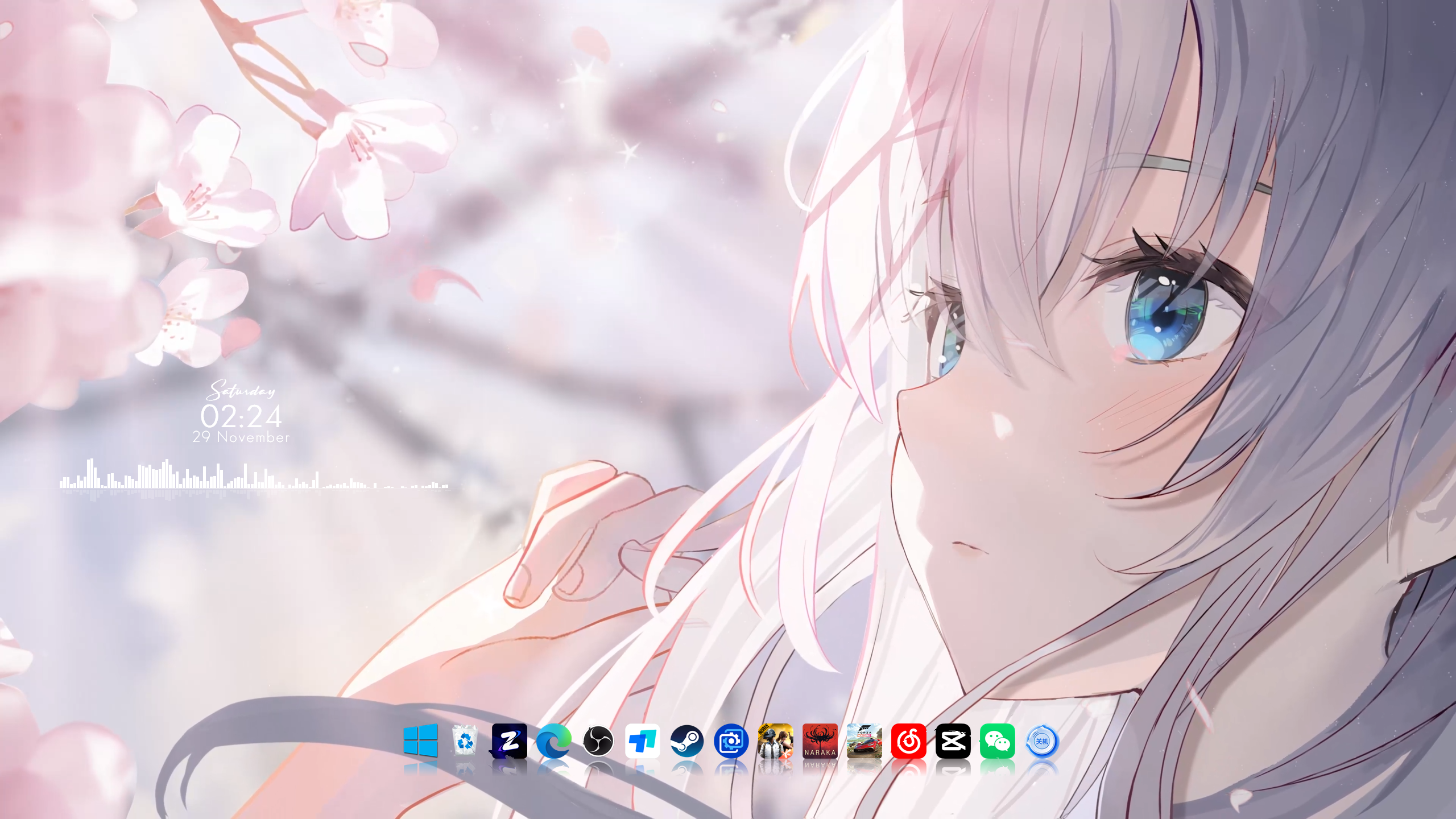
Task: Click the 29 November date text
Action: (x=241, y=437)
